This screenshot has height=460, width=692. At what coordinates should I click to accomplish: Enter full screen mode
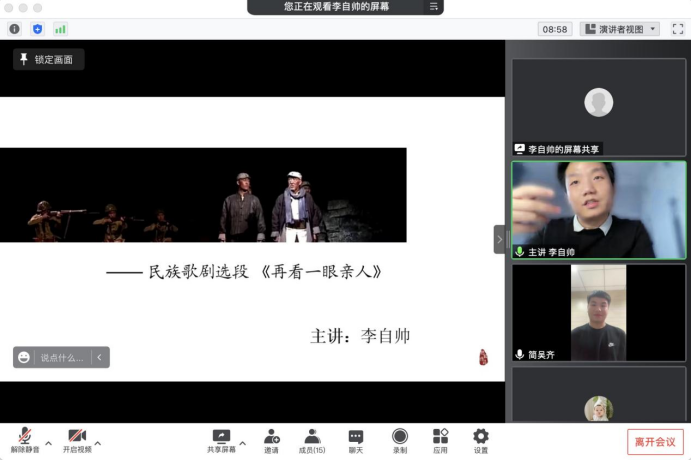677,29
